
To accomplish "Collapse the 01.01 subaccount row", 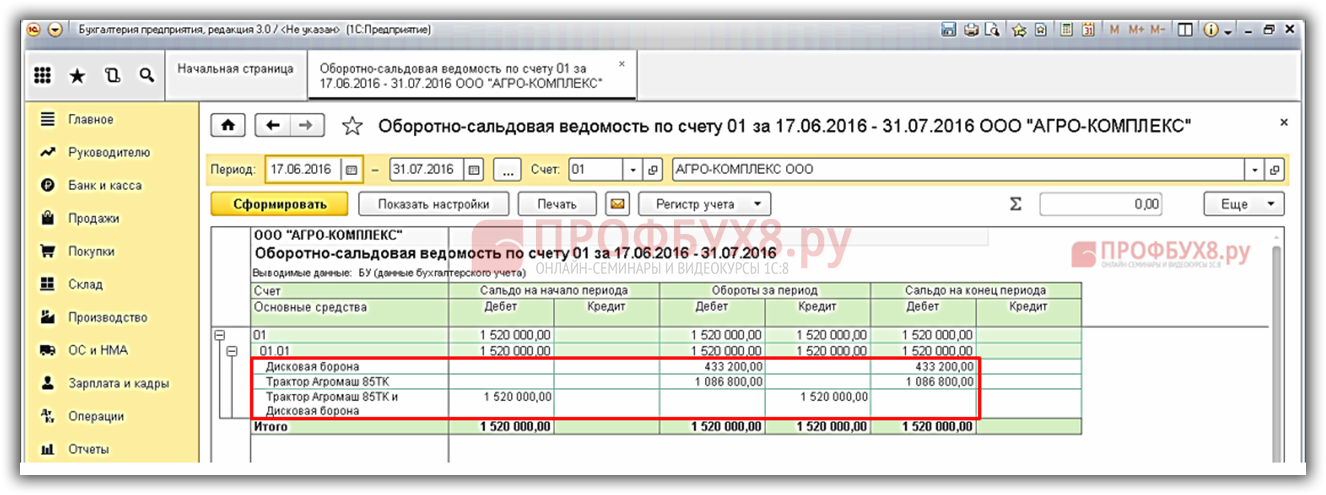I will 233,351.
